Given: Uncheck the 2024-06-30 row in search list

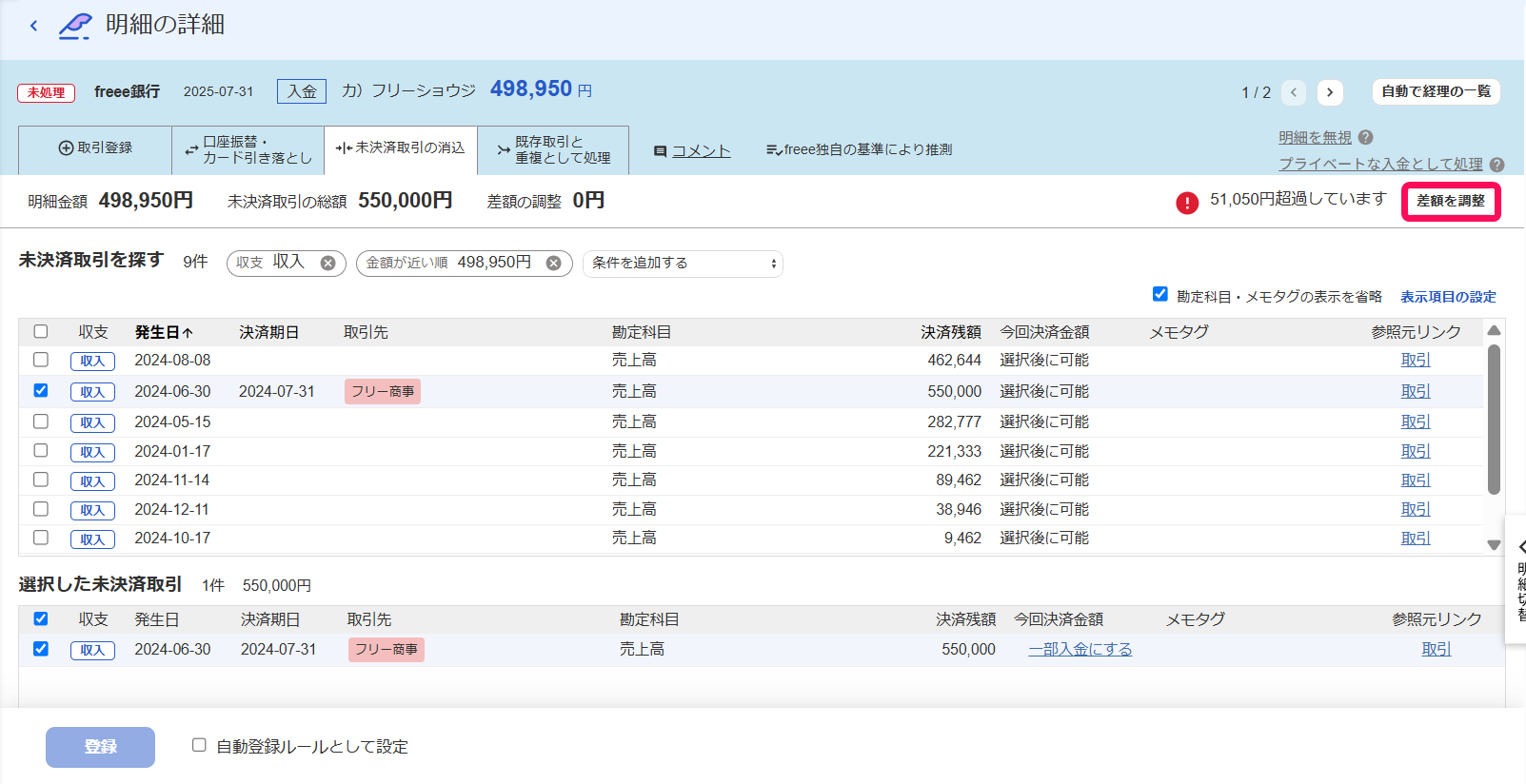Looking at the screenshot, I should click(41, 390).
